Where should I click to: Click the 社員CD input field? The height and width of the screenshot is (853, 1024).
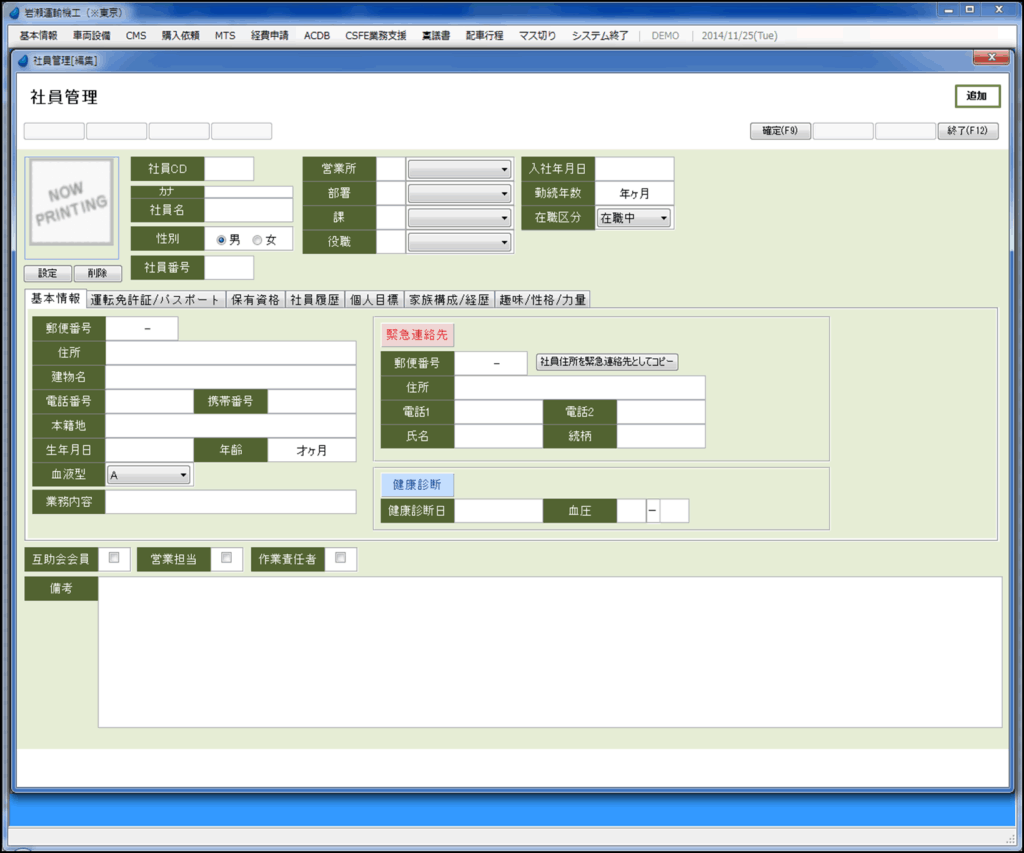coord(229,169)
